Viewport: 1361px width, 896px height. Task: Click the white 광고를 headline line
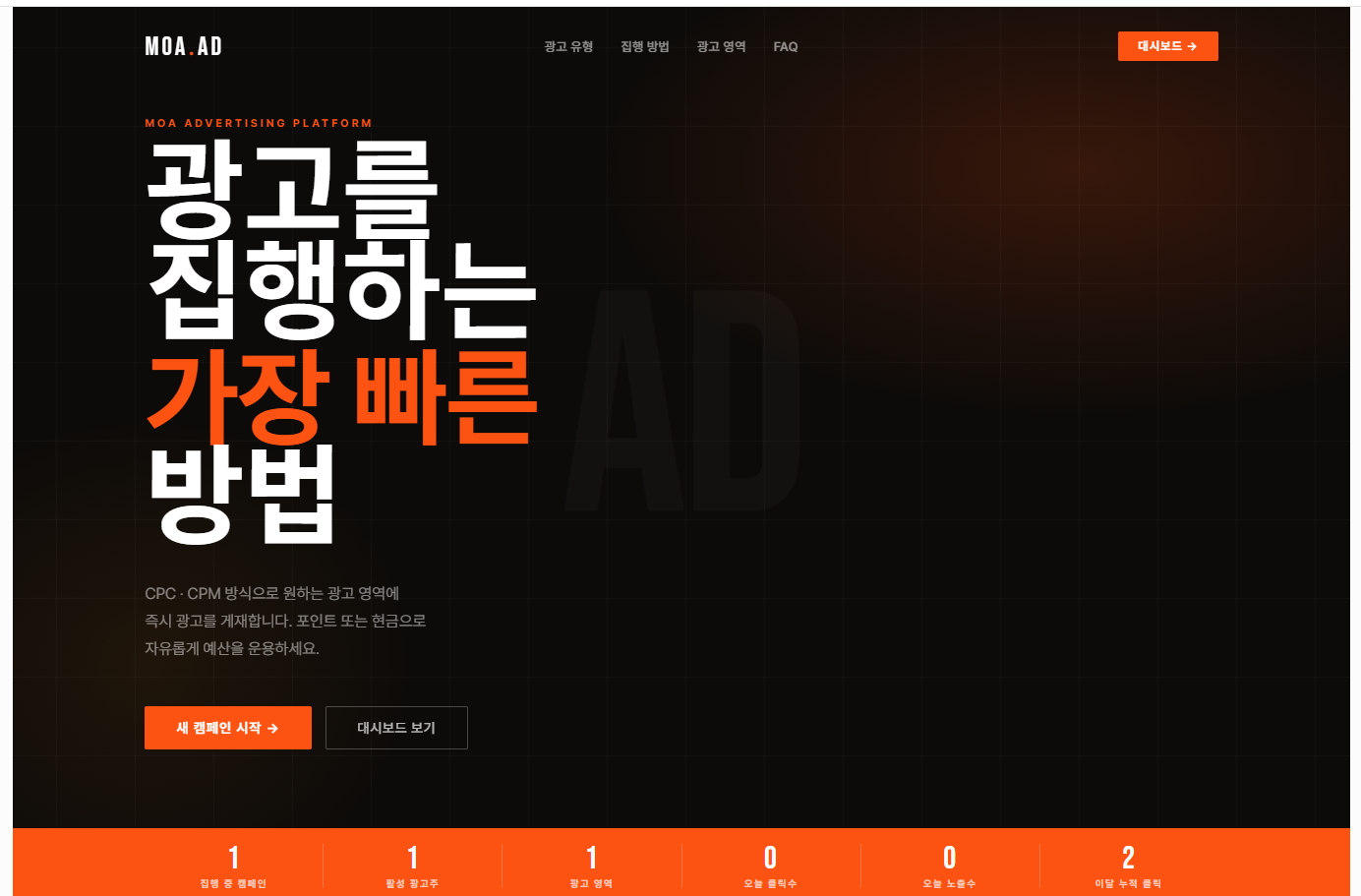(292, 186)
